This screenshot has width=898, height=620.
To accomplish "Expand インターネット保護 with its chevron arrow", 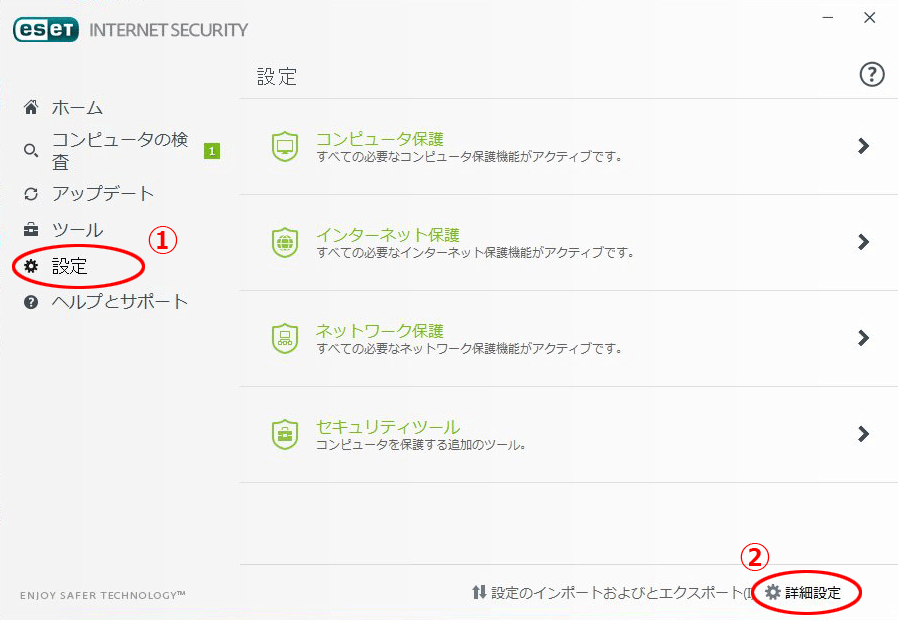I will point(864,242).
